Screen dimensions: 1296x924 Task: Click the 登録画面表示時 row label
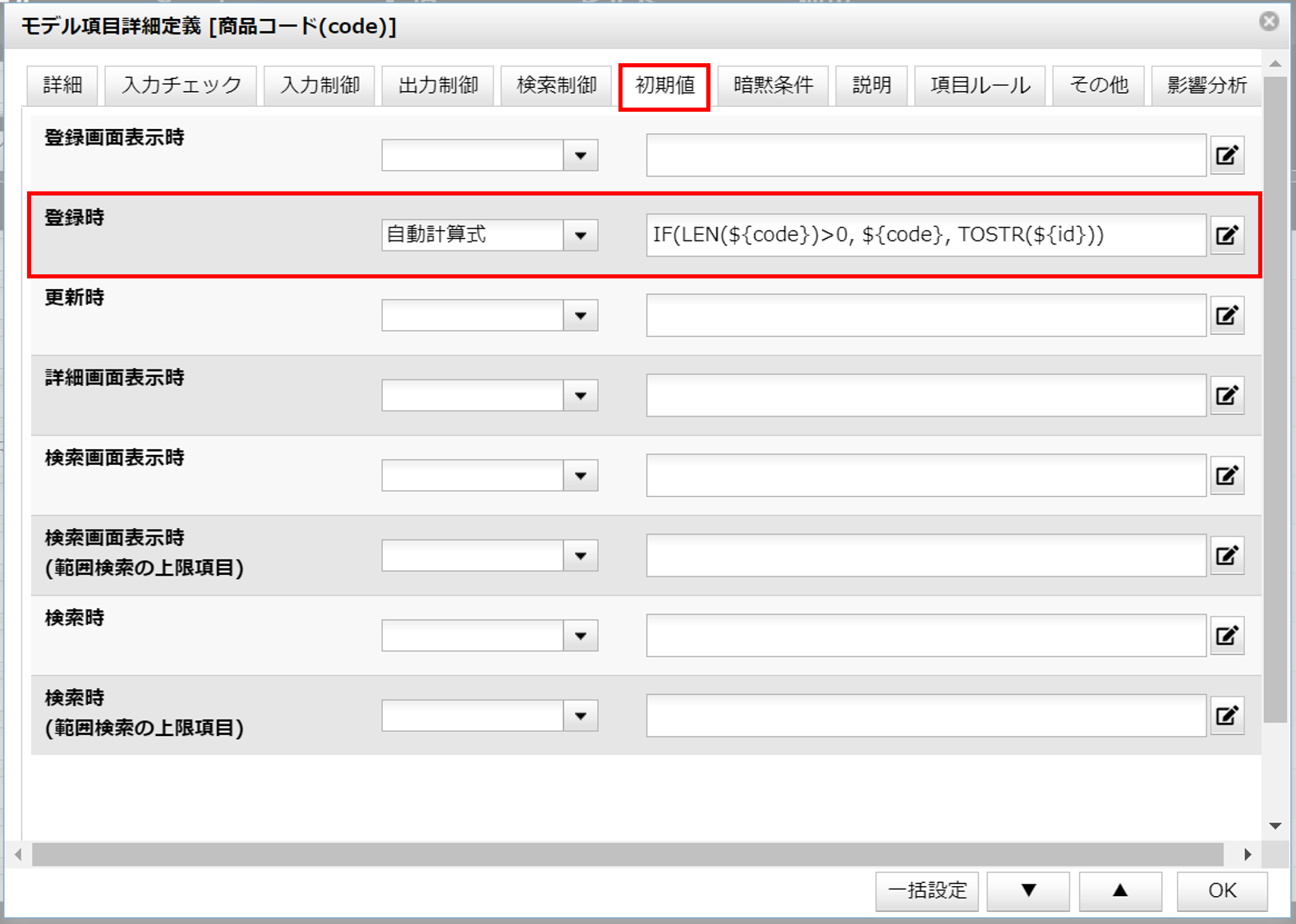tap(114, 137)
